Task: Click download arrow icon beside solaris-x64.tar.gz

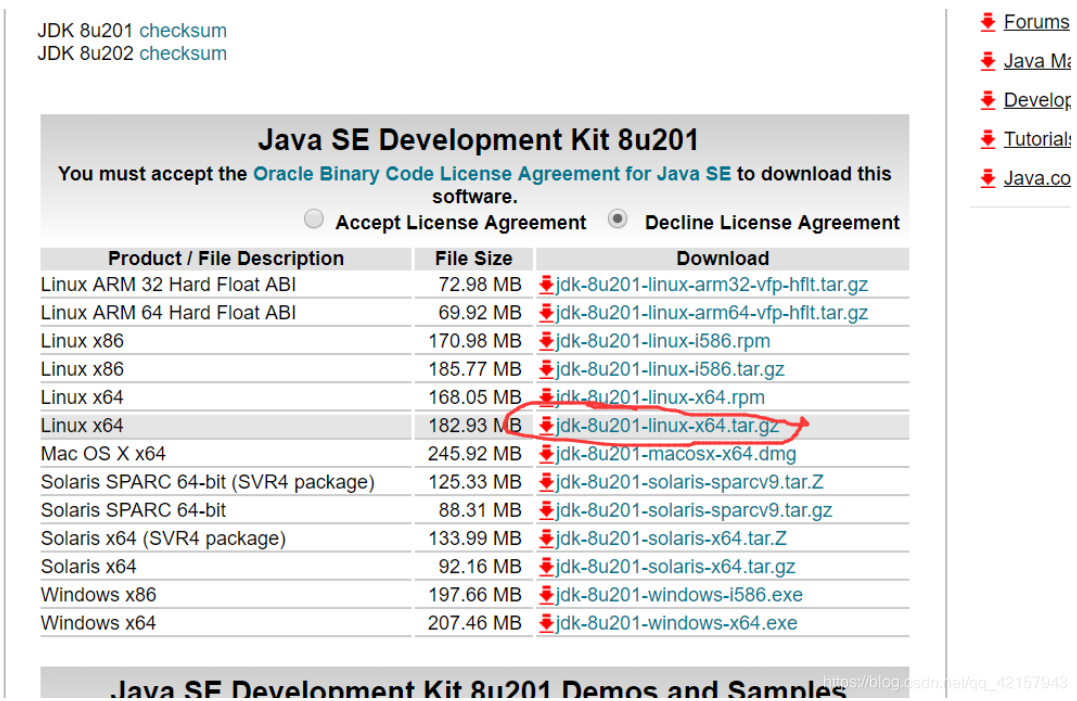Action: click(546, 566)
